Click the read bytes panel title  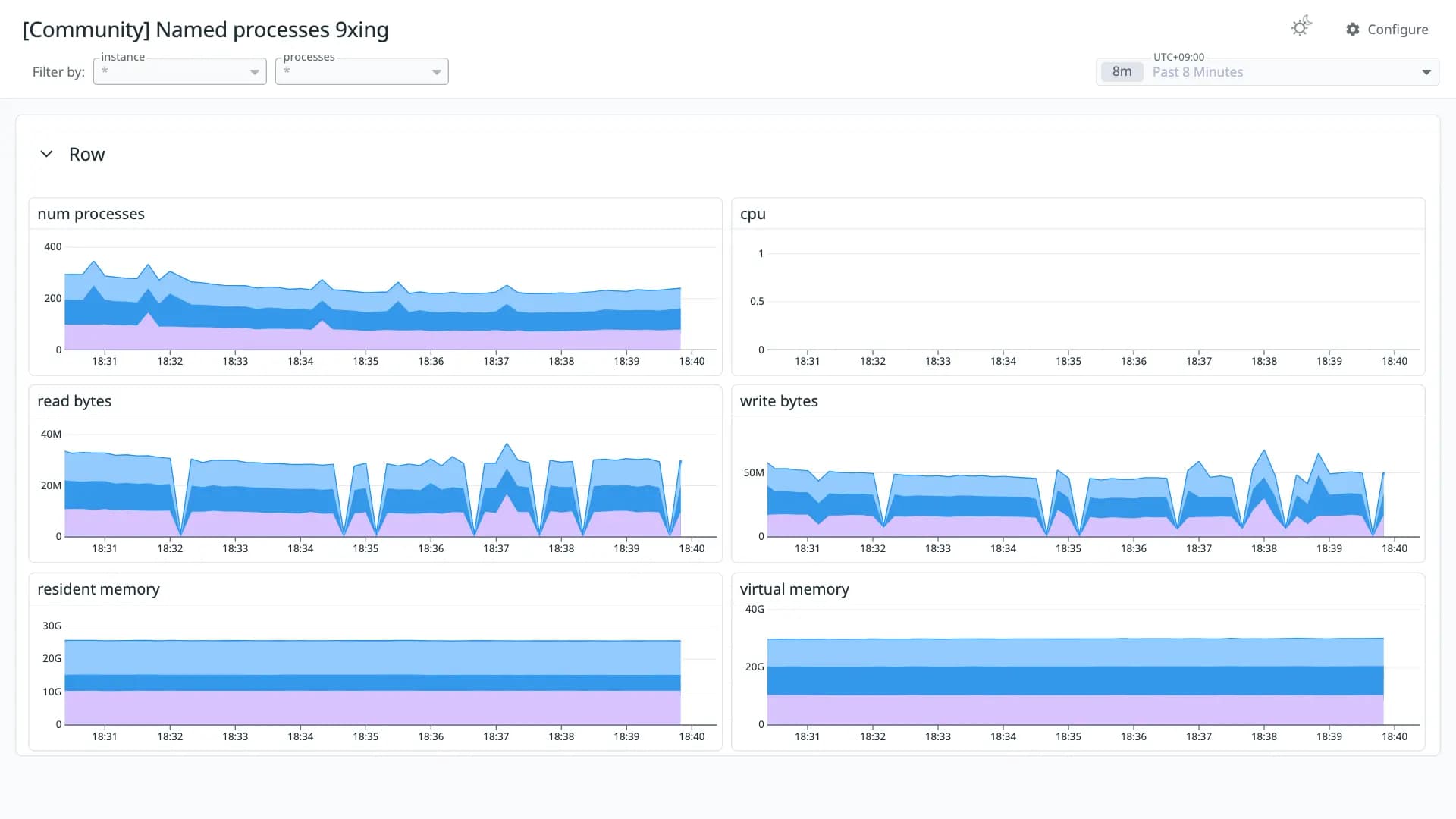pyautogui.click(x=74, y=401)
